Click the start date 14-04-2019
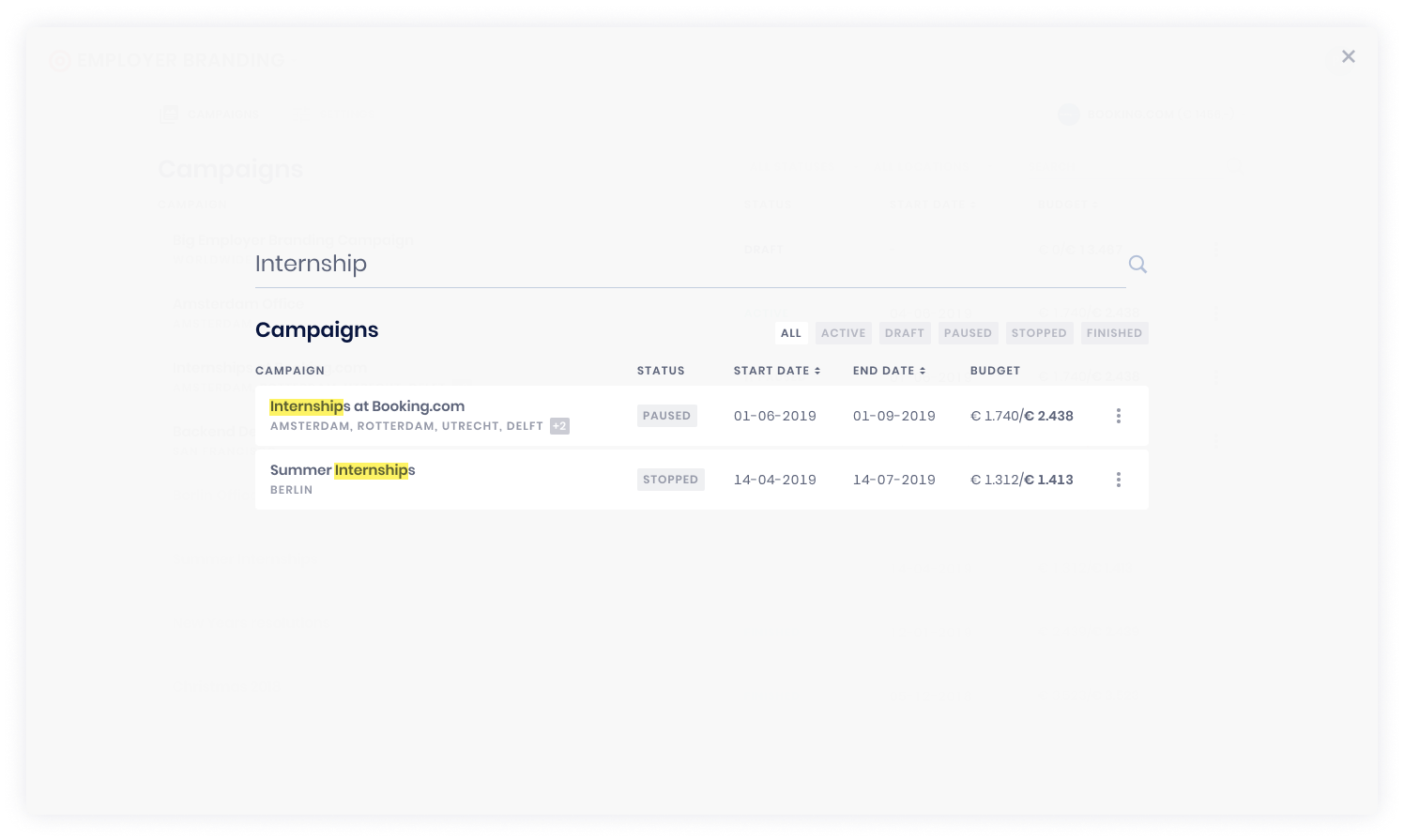 tap(775, 480)
